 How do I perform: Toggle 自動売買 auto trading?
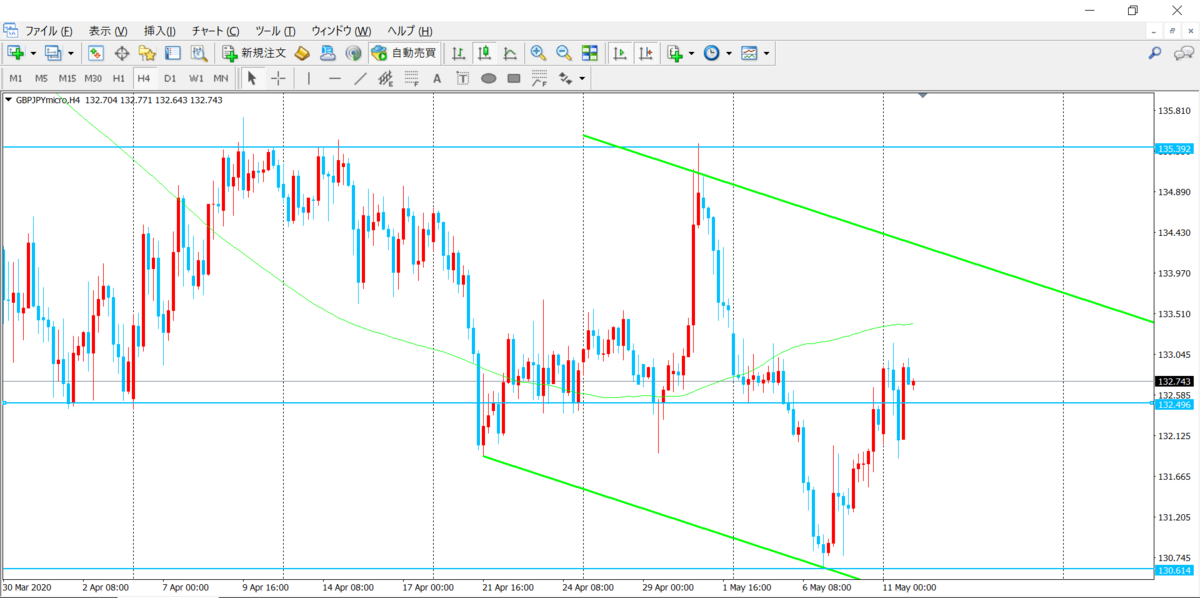pos(405,53)
